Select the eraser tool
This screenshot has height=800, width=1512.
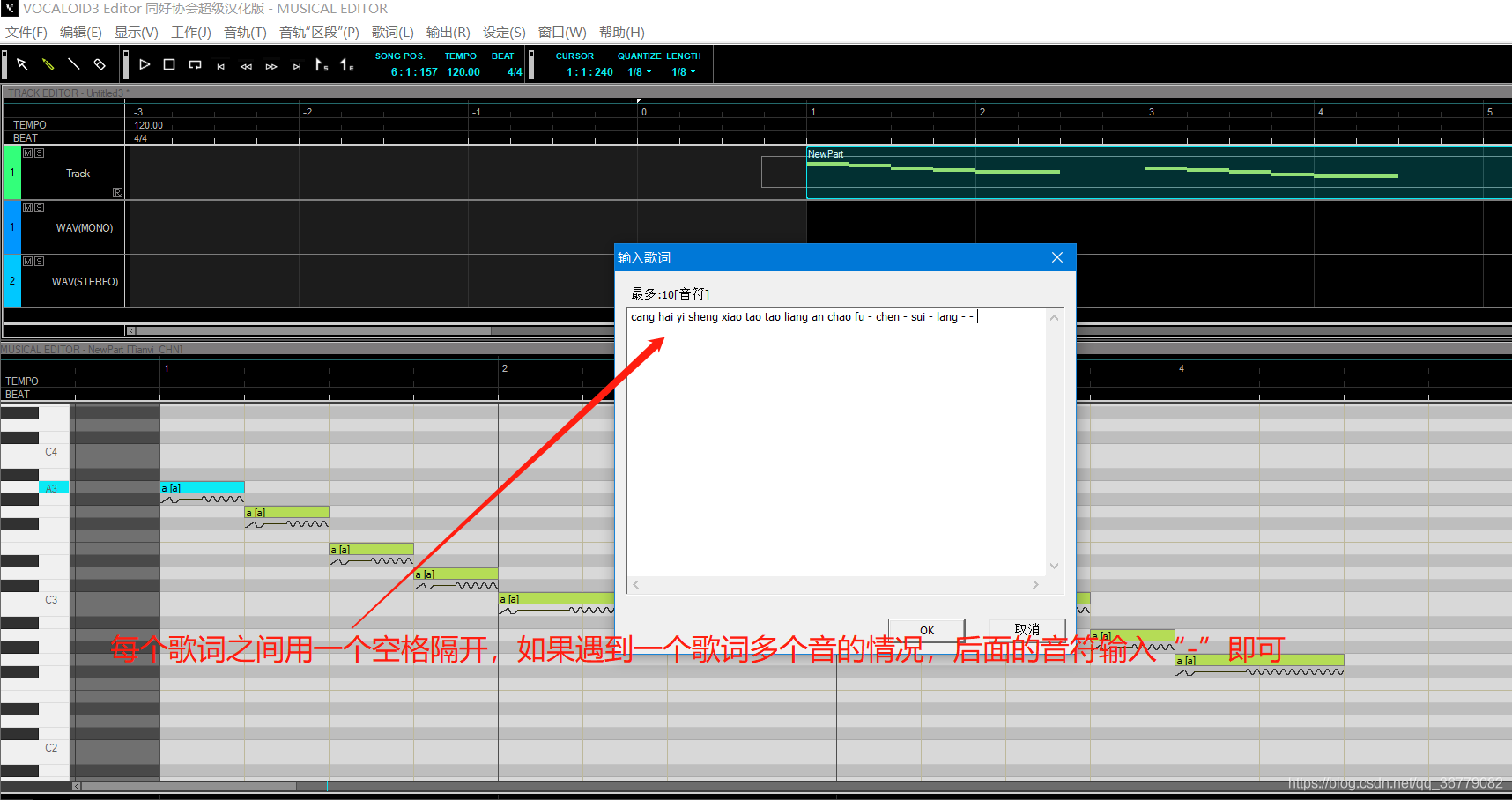[100, 64]
